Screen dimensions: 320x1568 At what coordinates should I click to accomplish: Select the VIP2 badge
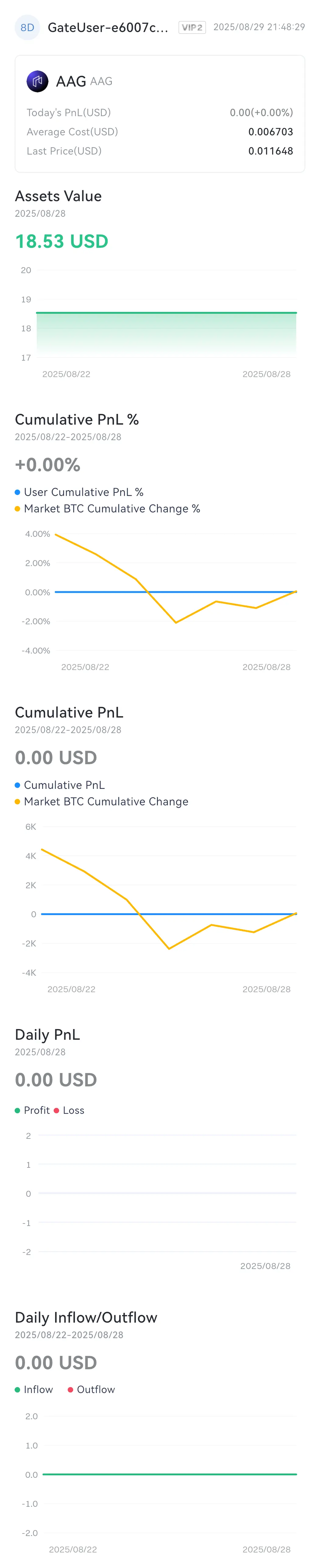pyautogui.click(x=192, y=27)
